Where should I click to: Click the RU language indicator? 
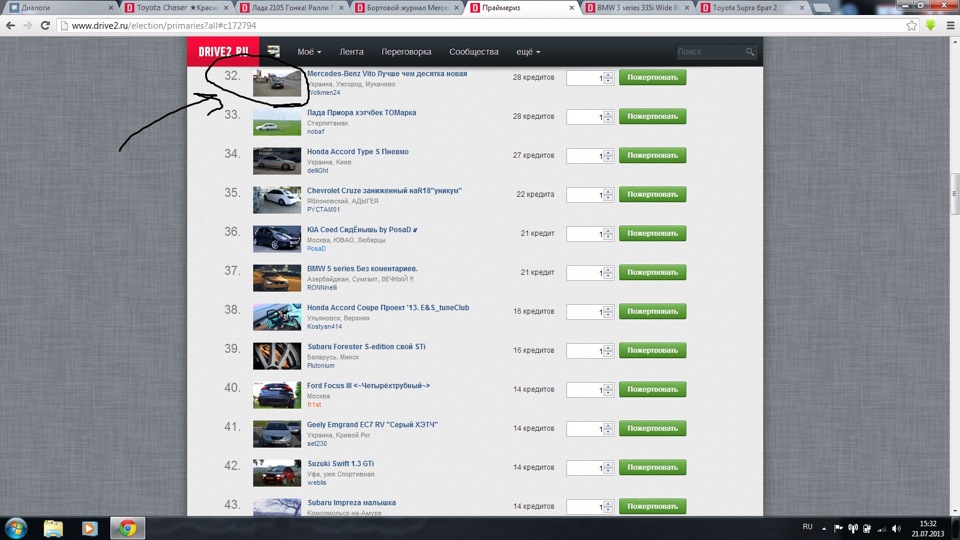tap(808, 527)
